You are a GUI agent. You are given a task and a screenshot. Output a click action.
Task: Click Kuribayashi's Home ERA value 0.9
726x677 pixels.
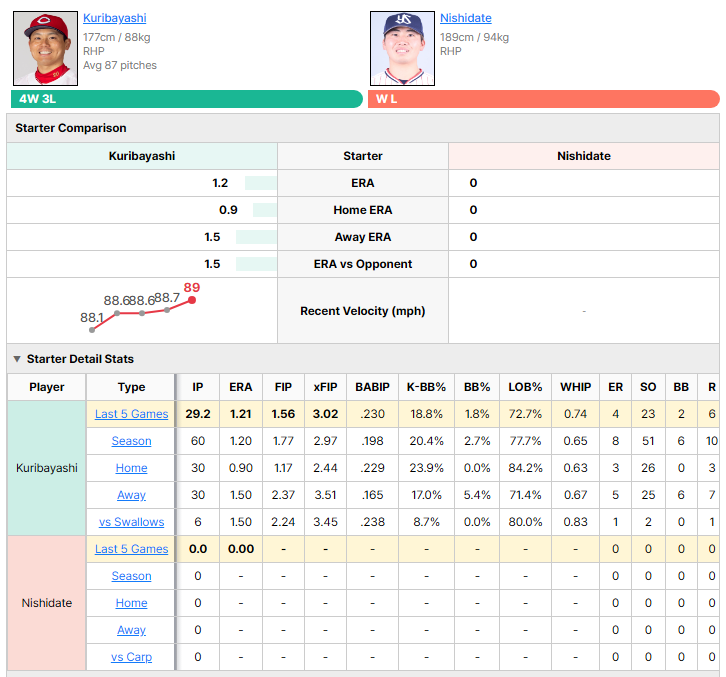coord(228,210)
